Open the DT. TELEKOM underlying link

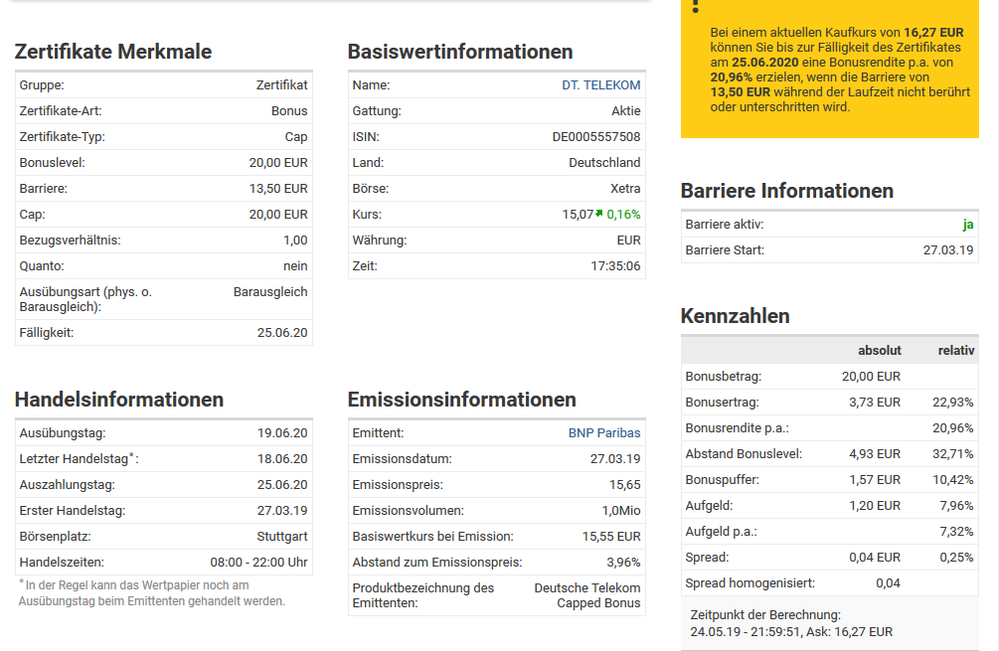coord(601,85)
